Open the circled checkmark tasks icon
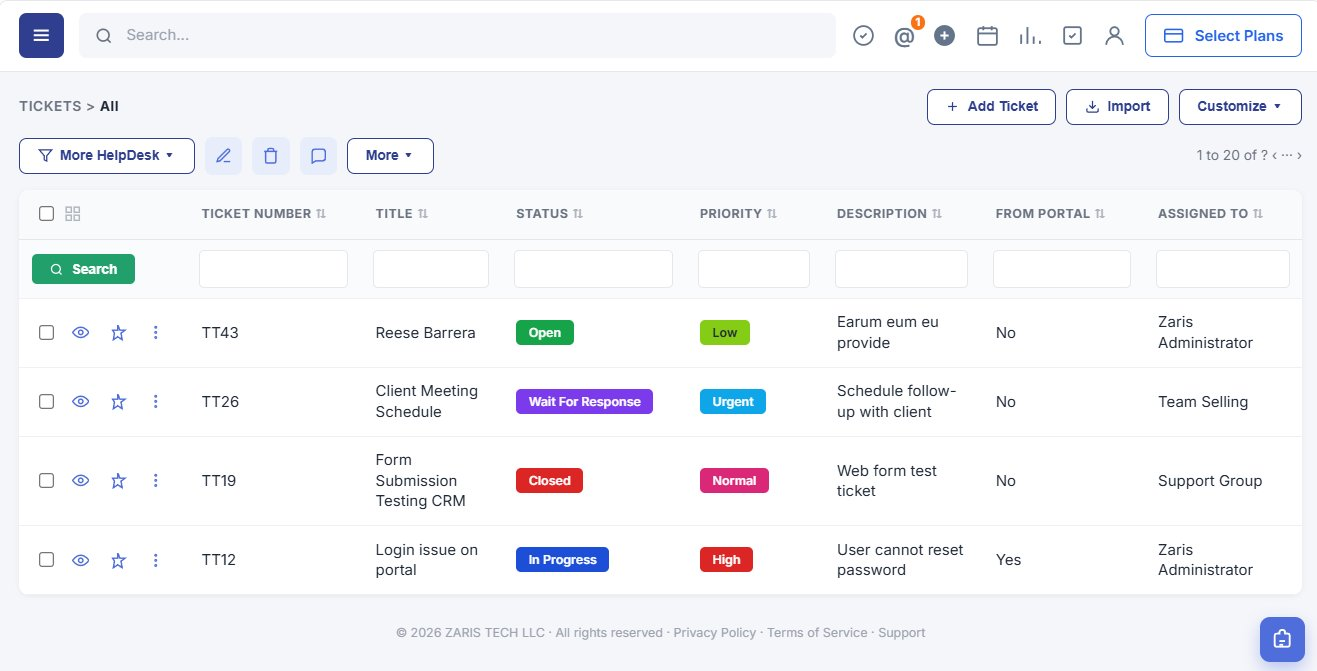The image size is (1317, 671). (x=863, y=36)
